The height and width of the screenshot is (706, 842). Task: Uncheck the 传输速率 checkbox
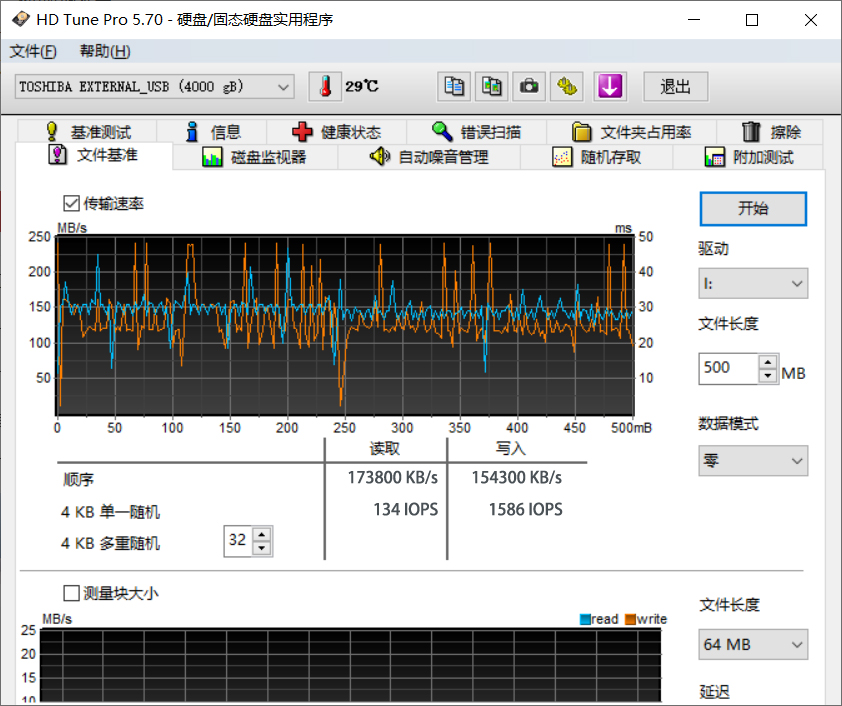(71, 202)
